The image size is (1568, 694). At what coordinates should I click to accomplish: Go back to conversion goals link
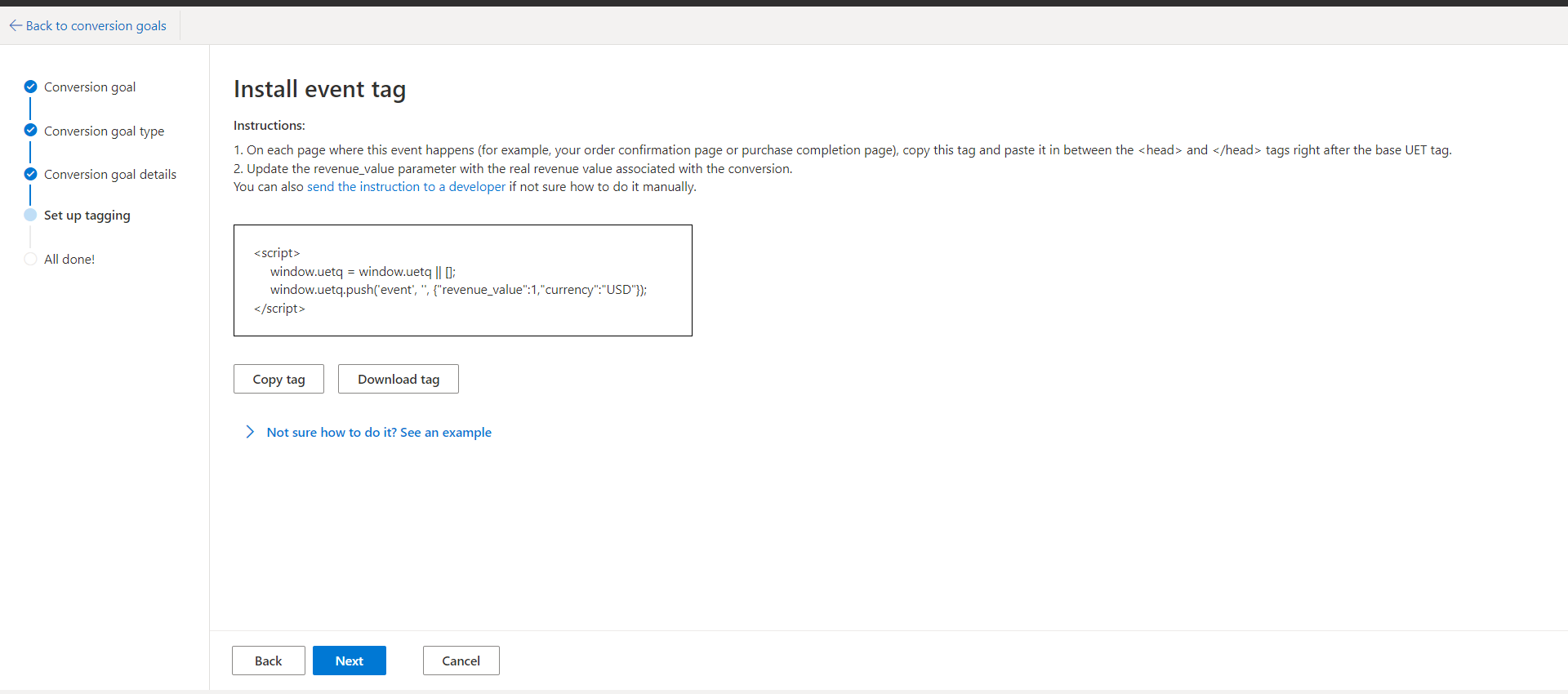tap(88, 25)
